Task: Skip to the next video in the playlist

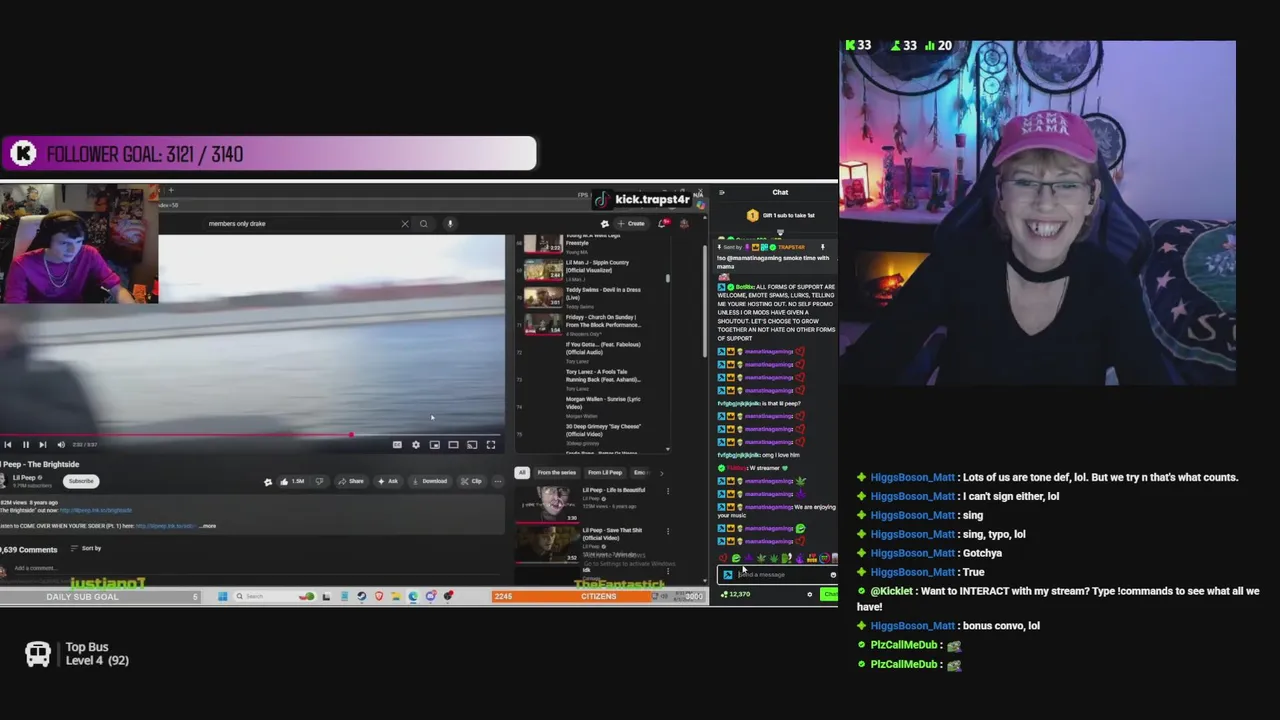Action: tap(43, 445)
